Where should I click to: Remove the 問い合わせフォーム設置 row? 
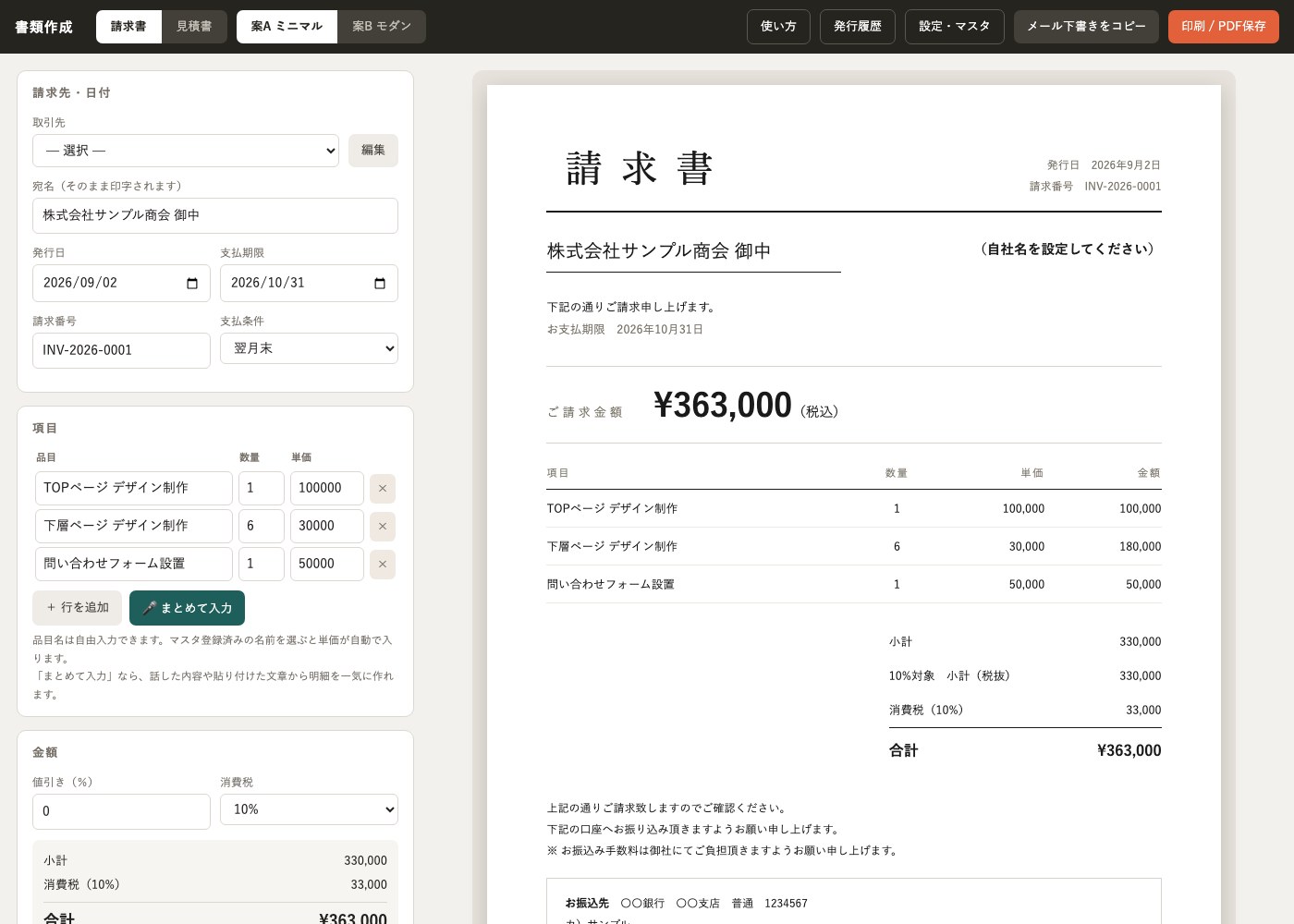[383, 565]
